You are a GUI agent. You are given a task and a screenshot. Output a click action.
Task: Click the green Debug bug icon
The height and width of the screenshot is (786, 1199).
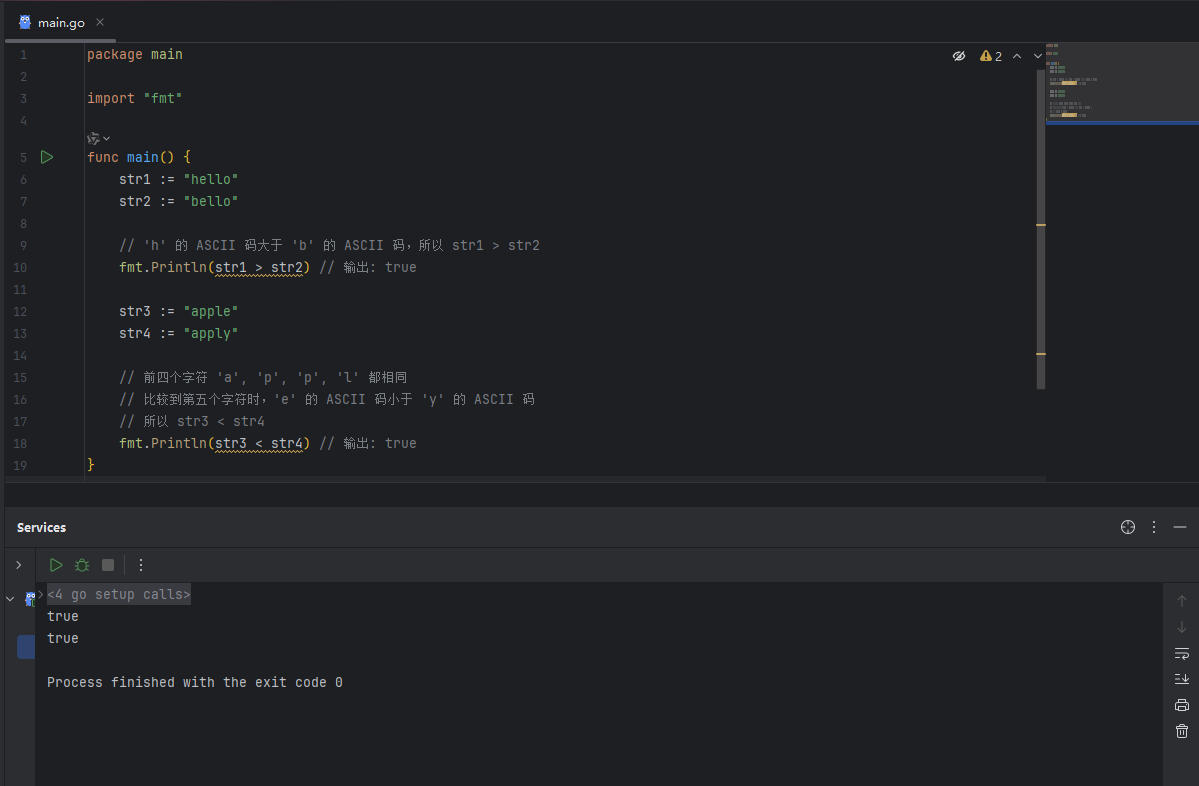click(x=82, y=565)
